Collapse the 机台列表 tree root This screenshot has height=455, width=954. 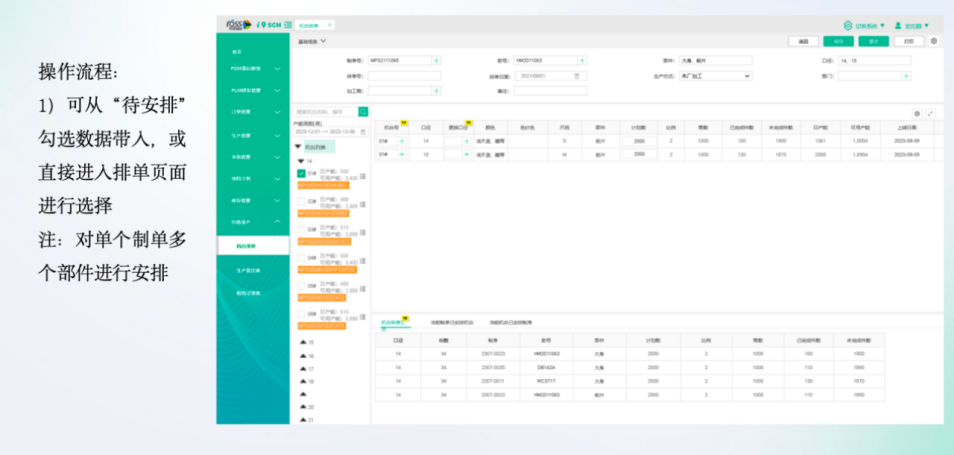tap(298, 146)
